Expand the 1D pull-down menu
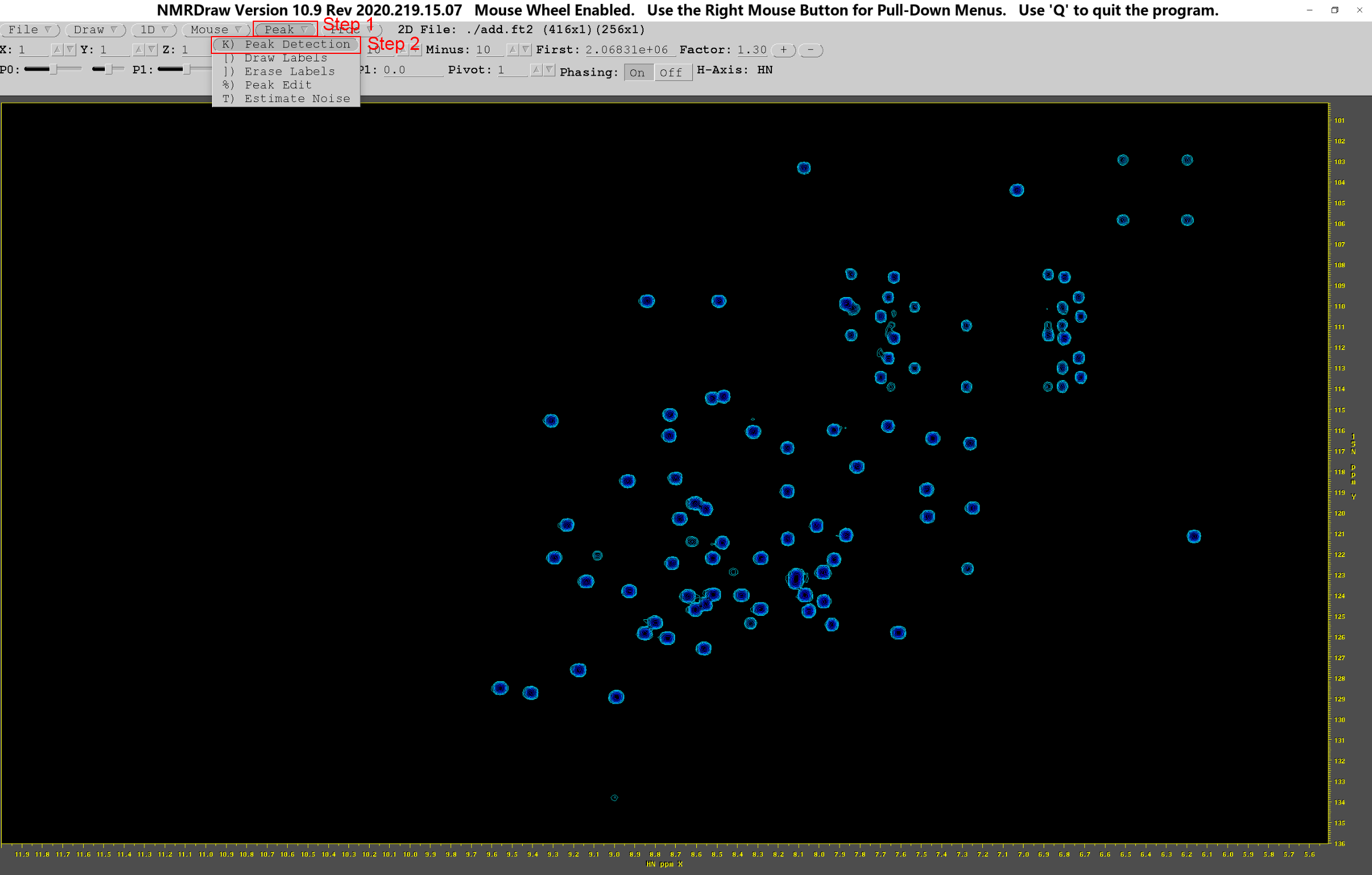Screen dimensions: 1372x875 pyautogui.click(x=154, y=29)
